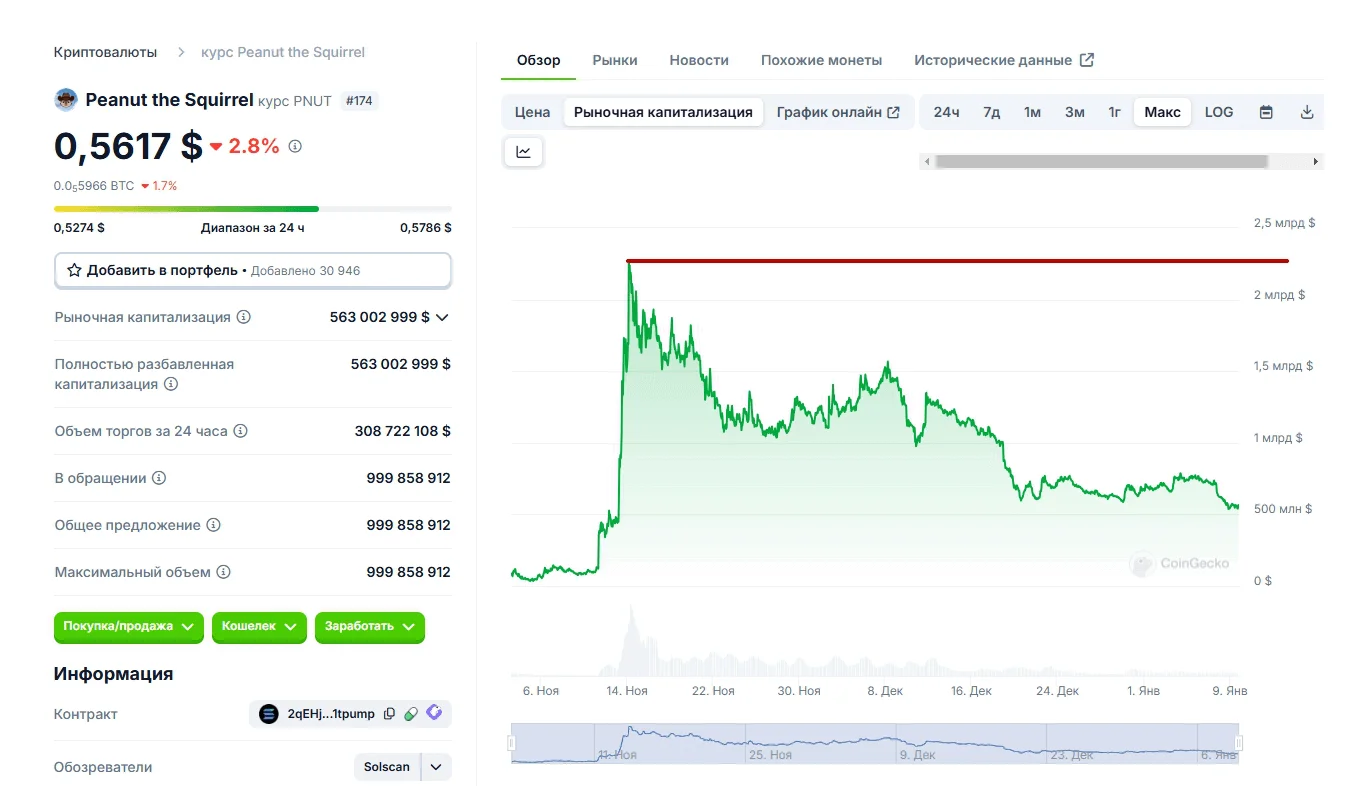This screenshot has width=1362, height=786.
Task: Switch the chart to Цена
Action: click(x=532, y=112)
